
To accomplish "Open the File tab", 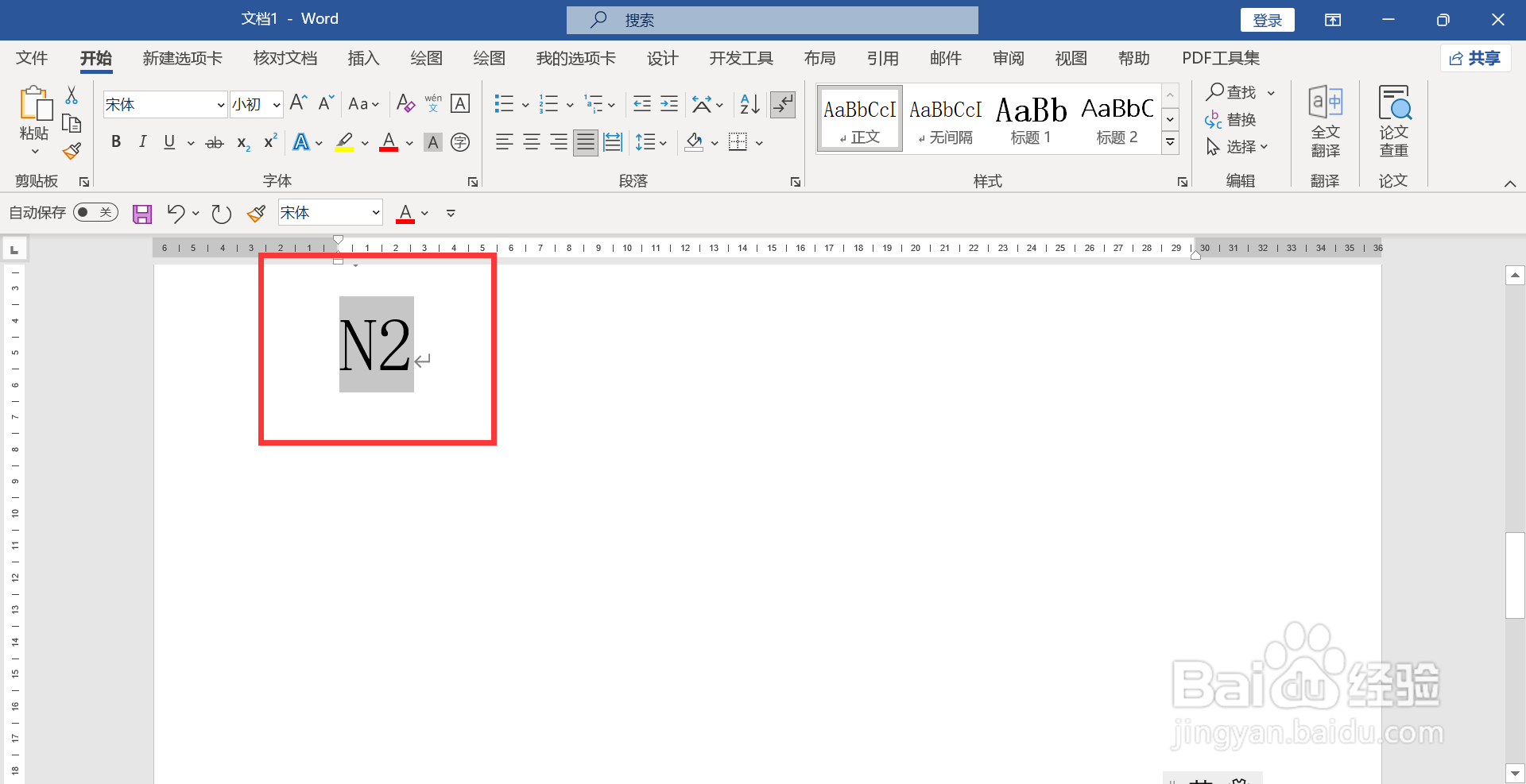I will pyautogui.click(x=32, y=58).
